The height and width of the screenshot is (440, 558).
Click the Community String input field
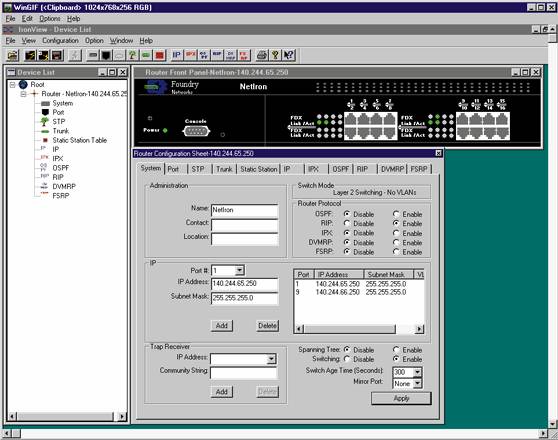click(x=243, y=373)
